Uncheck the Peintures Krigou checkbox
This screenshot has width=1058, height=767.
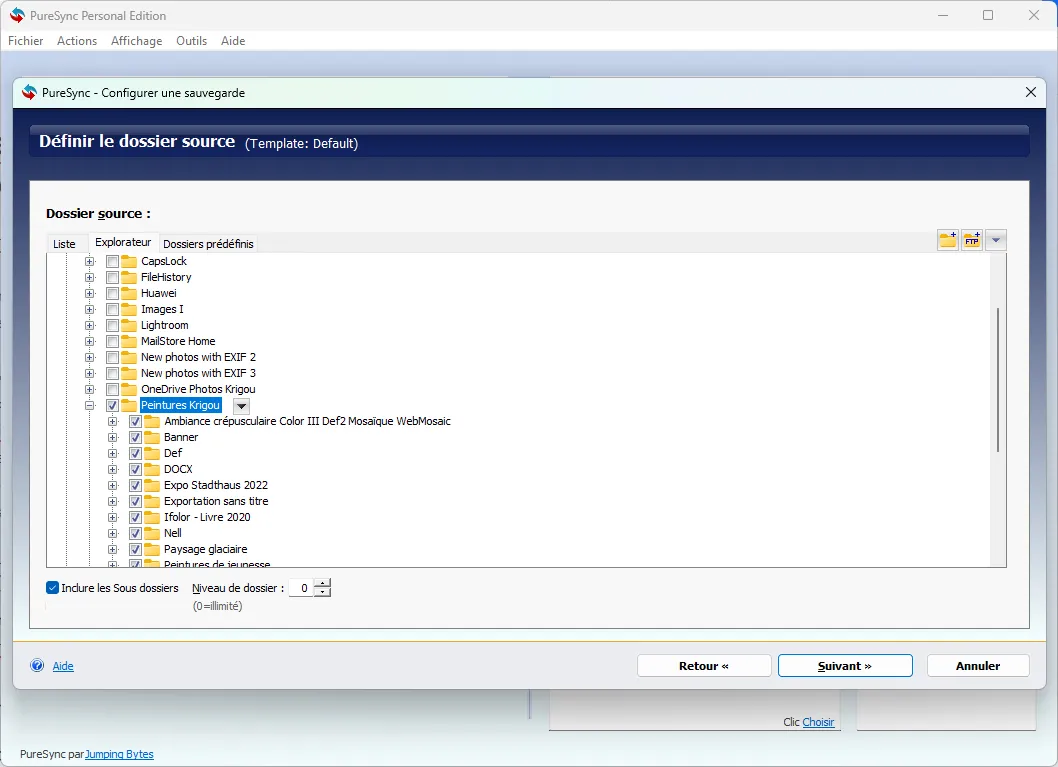tap(112, 405)
